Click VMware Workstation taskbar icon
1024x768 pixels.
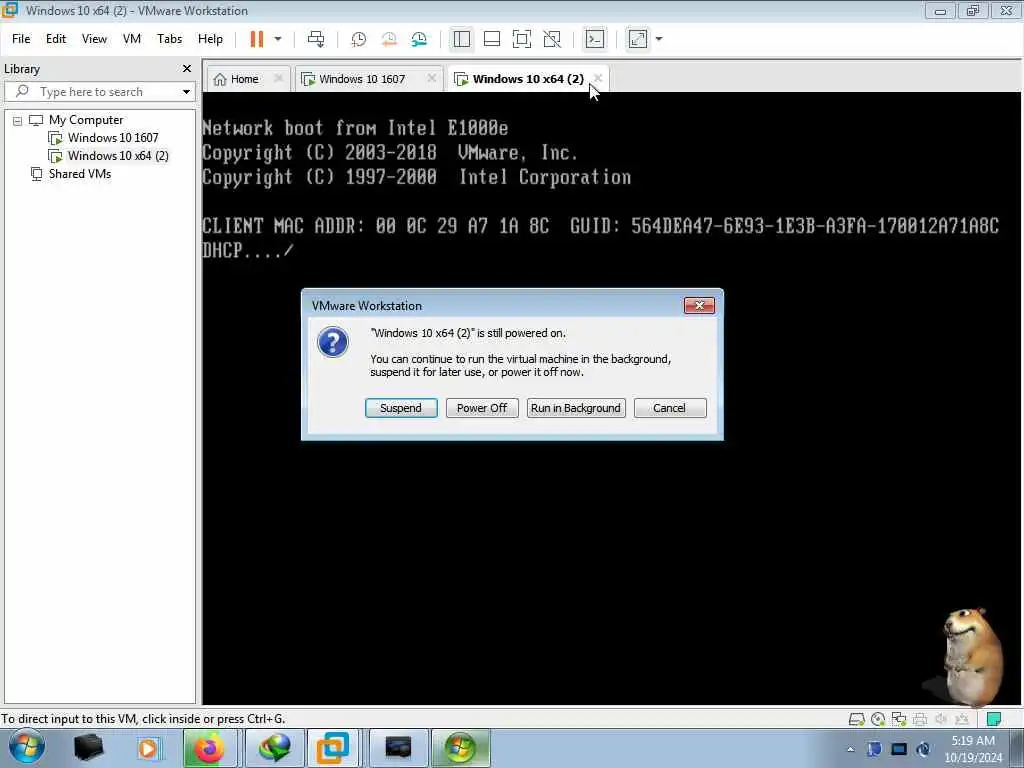coord(332,748)
